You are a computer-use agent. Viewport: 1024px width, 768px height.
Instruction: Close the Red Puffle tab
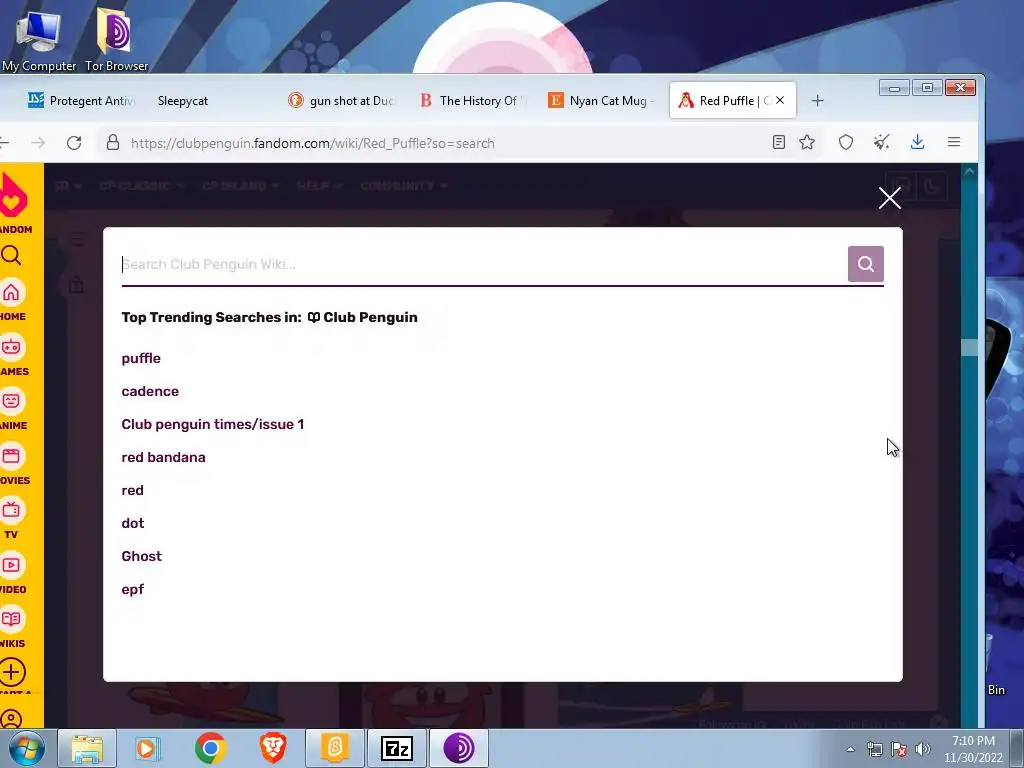point(780,101)
